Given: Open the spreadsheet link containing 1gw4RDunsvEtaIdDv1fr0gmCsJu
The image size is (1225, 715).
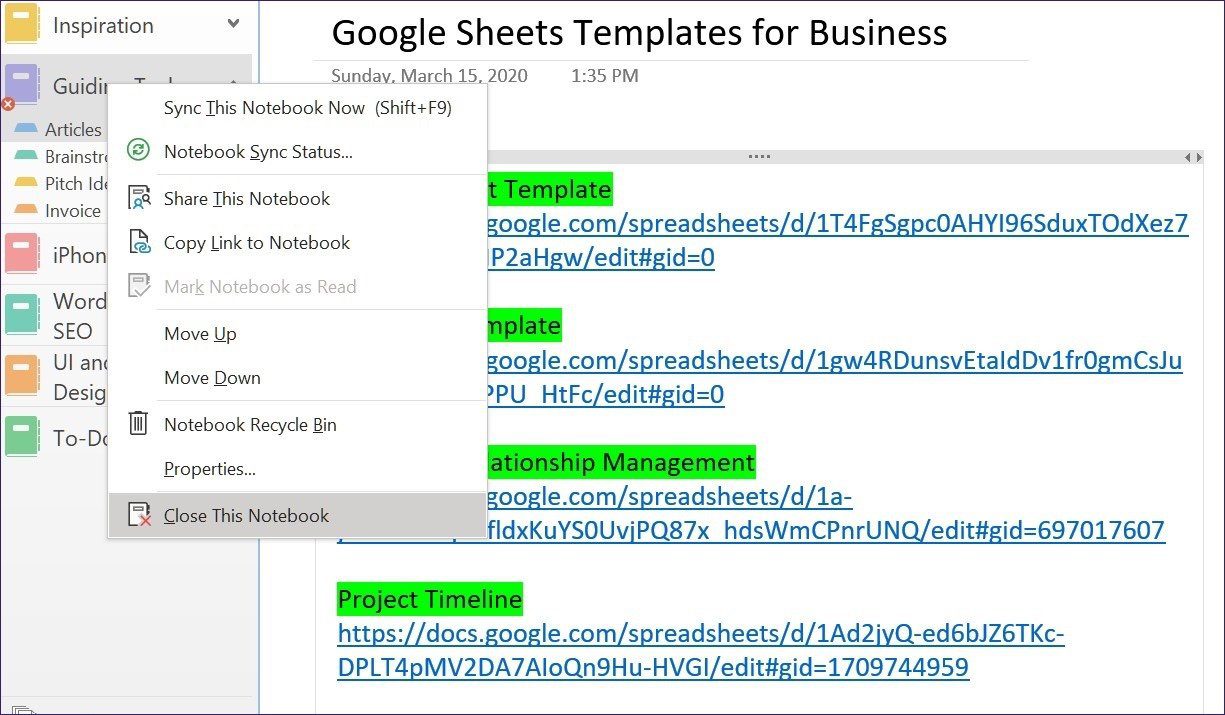Looking at the screenshot, I should (x=833, y=377).
